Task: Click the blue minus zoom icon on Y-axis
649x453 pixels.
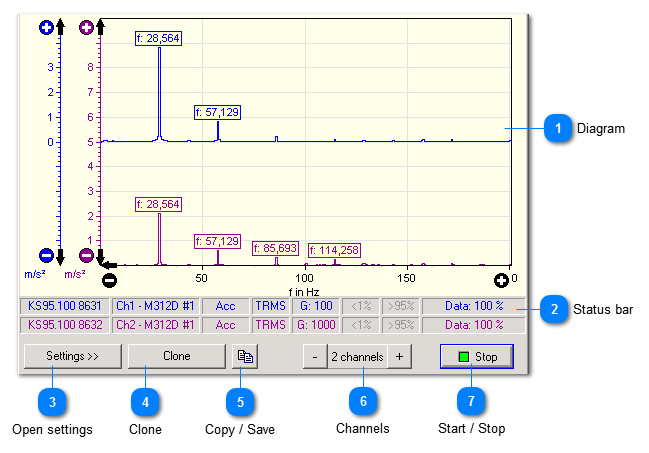Action: pyautogui.click(x=45, y=255)
